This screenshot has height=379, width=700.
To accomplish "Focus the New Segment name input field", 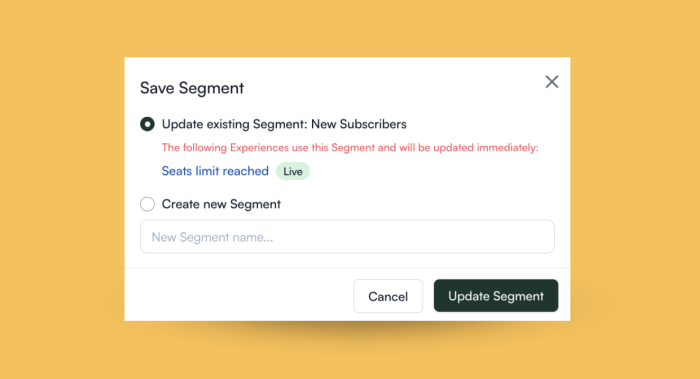I will (x=347, y=237).
